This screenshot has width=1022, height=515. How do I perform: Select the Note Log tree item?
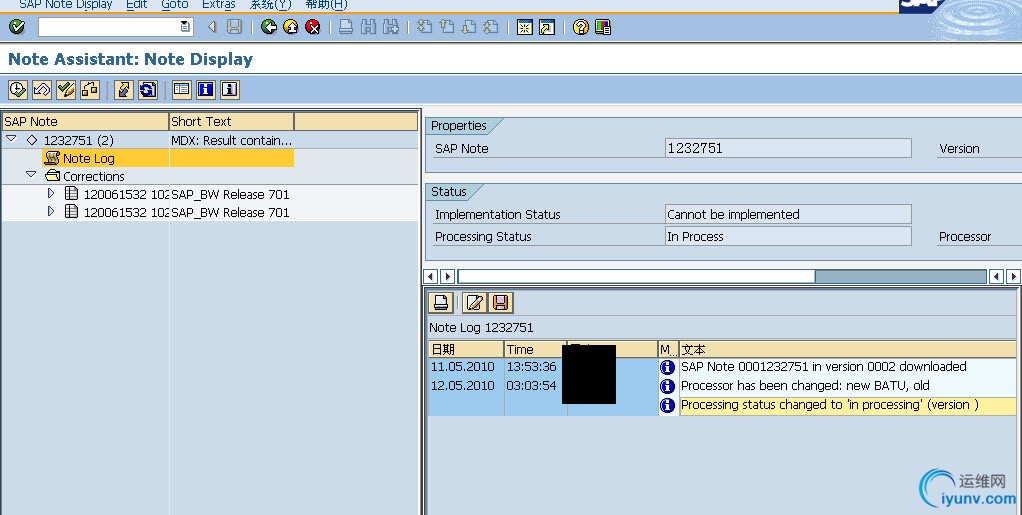click(x=88, y=158)
